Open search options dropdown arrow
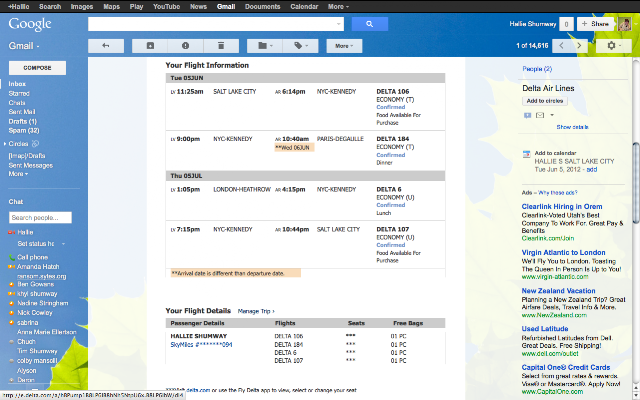This screenshot has height=400, width=640. [338, 24]
